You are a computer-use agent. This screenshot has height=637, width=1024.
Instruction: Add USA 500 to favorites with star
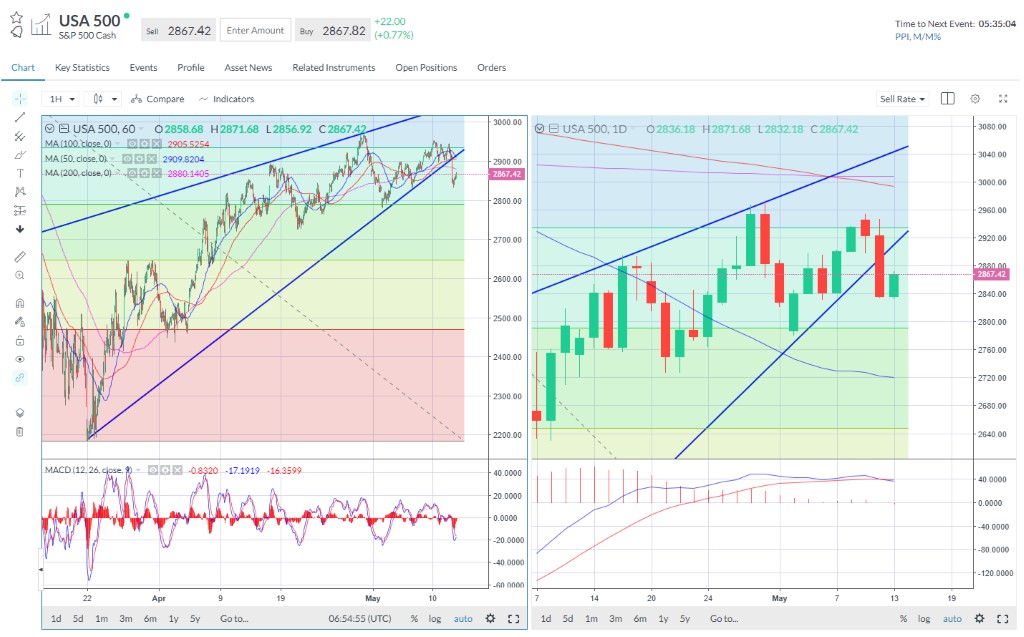click(16, 18)
